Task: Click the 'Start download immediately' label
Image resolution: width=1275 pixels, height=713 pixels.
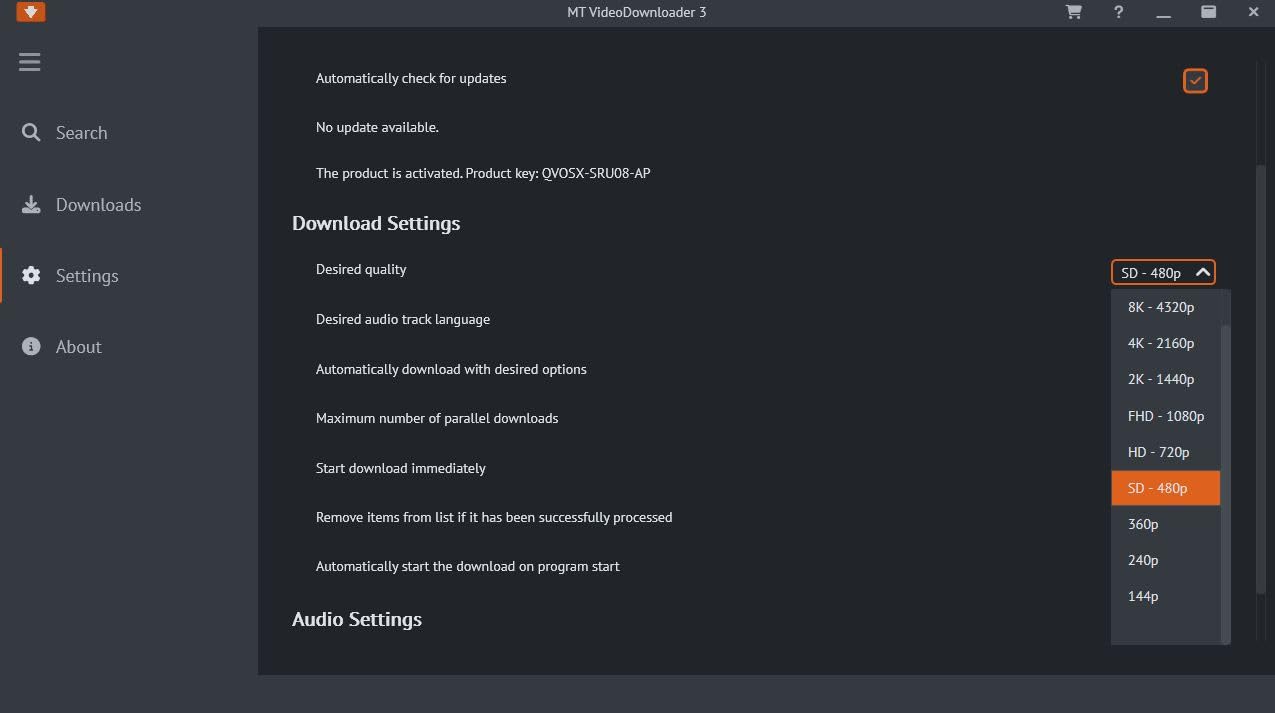Action: [401, 468]
